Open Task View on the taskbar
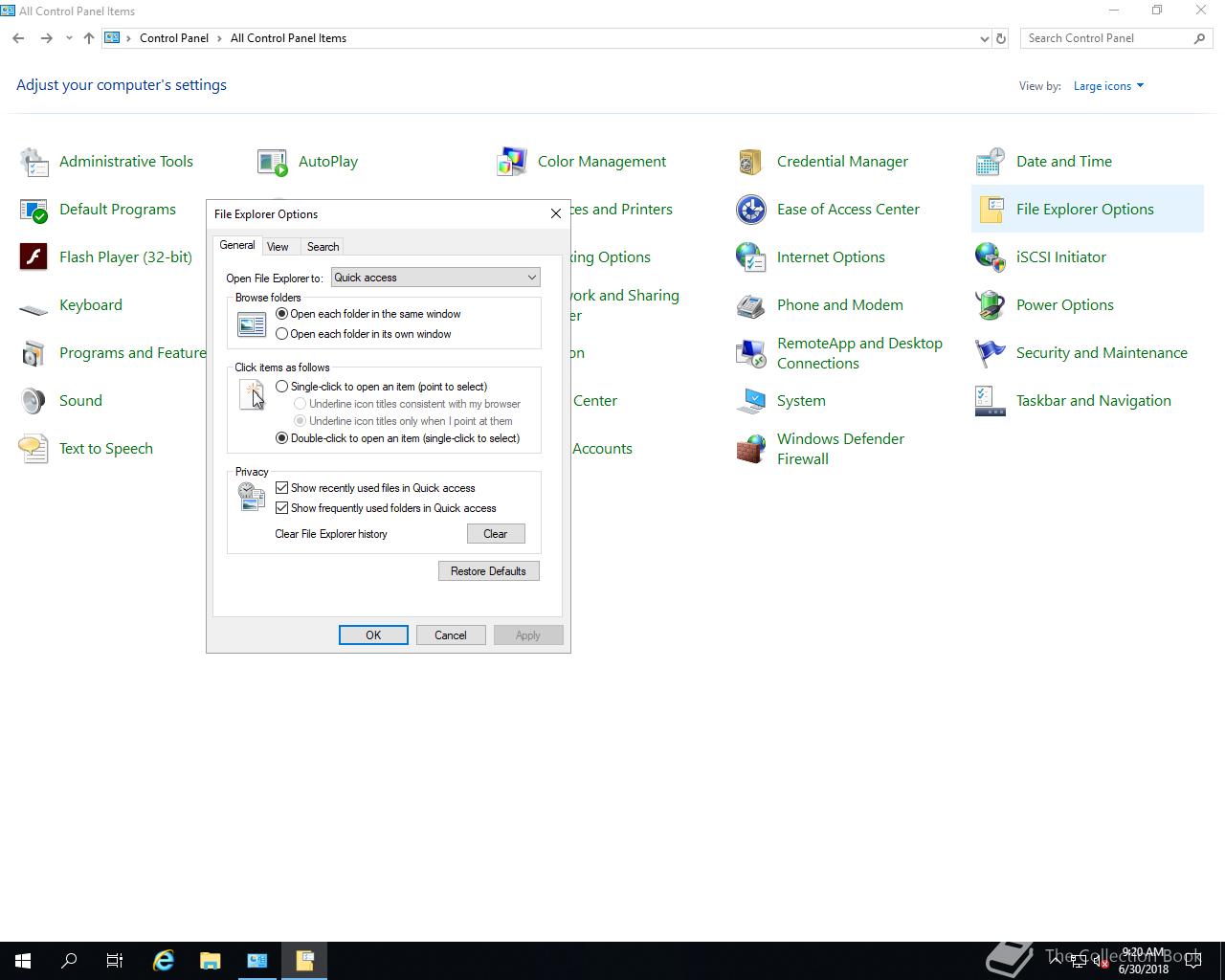Viewport: 1225px width, 980px height. [115, 961]
